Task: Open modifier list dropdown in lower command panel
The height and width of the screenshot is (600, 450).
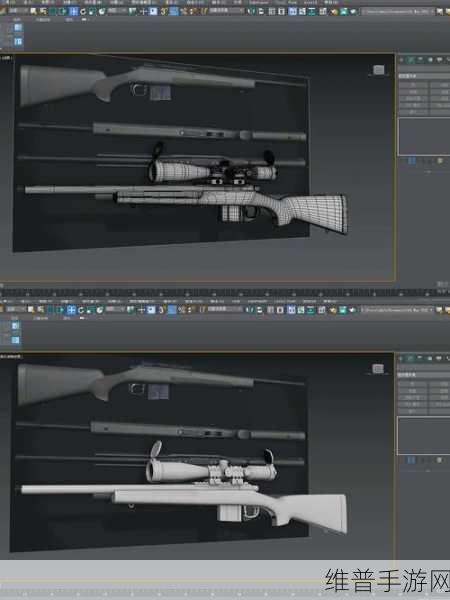Action: [x=424, y=375]
